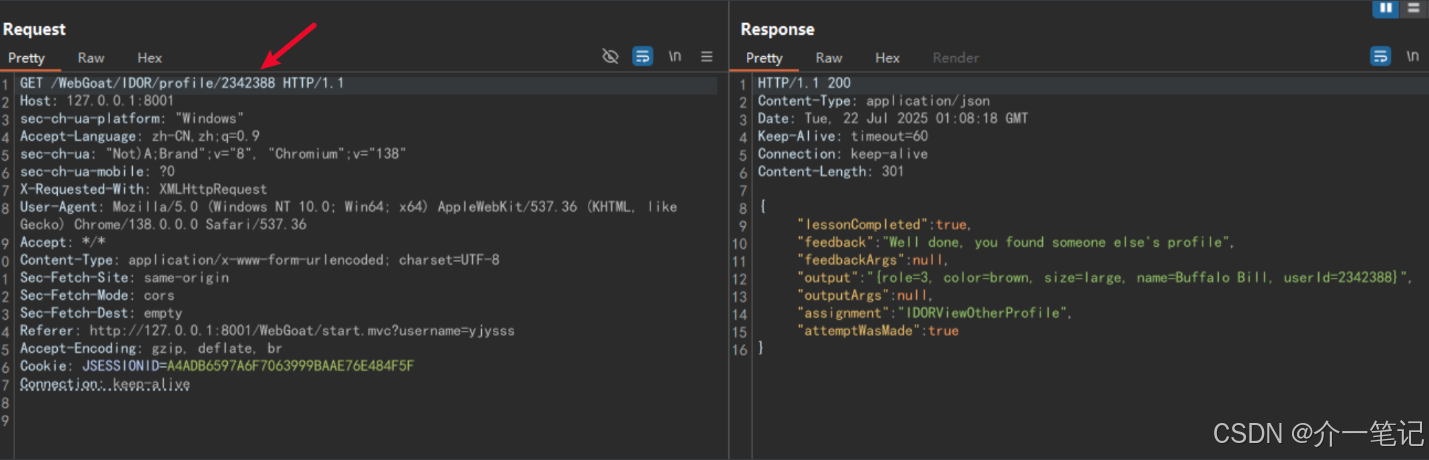The height and width of the screenshot is (460, 1429).
Task: Click the HTTP/1.1 200 status line
Action: [x=804, y=83]
